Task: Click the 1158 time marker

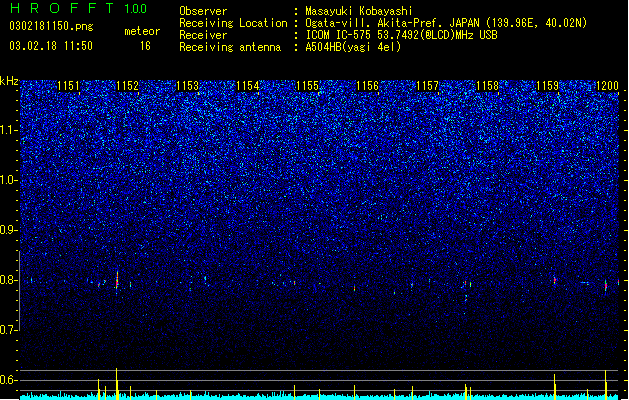Action: coord(487,86)
